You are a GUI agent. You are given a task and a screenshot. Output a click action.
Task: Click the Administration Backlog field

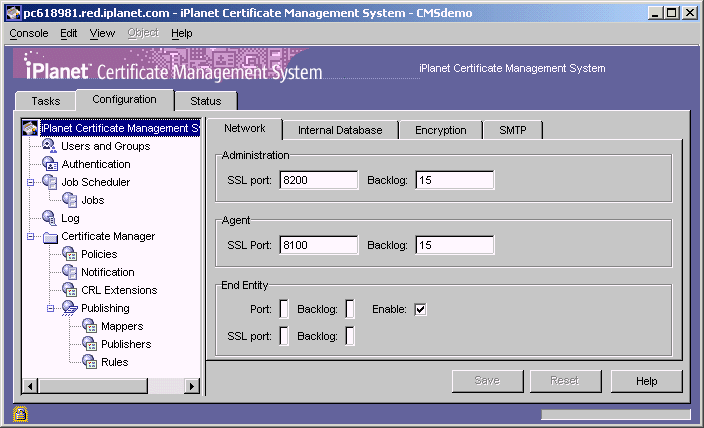[455, 180]
